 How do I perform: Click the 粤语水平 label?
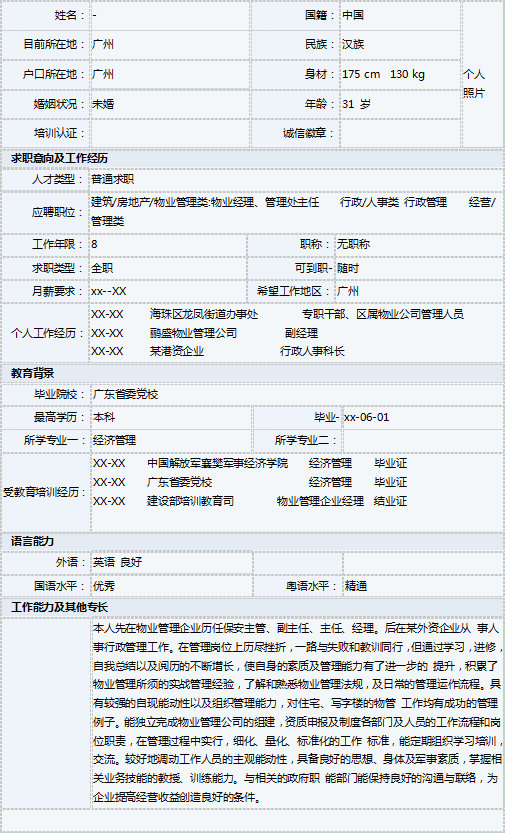click(312, 586)
